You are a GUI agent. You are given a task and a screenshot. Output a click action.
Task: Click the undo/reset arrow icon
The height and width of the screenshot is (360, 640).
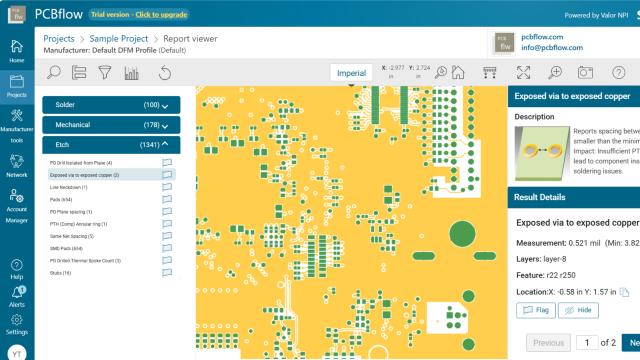point(164,73)
